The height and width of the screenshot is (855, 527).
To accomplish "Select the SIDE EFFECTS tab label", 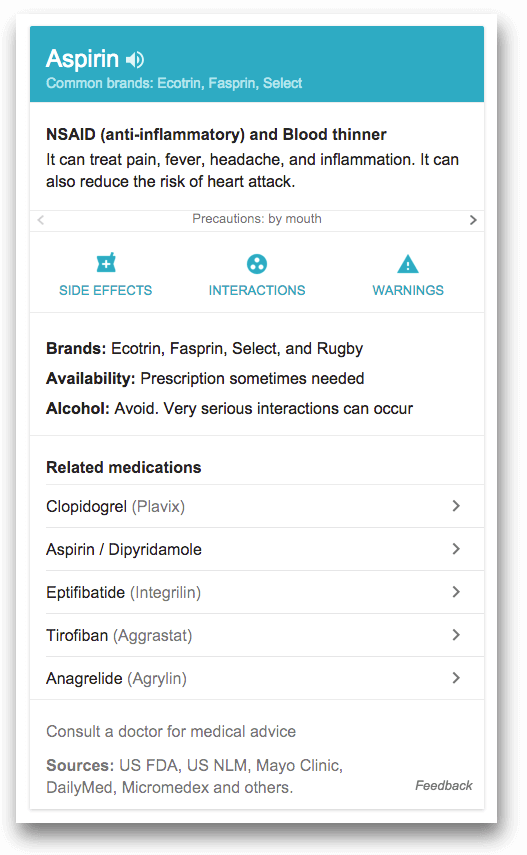I will coord(105,290).
